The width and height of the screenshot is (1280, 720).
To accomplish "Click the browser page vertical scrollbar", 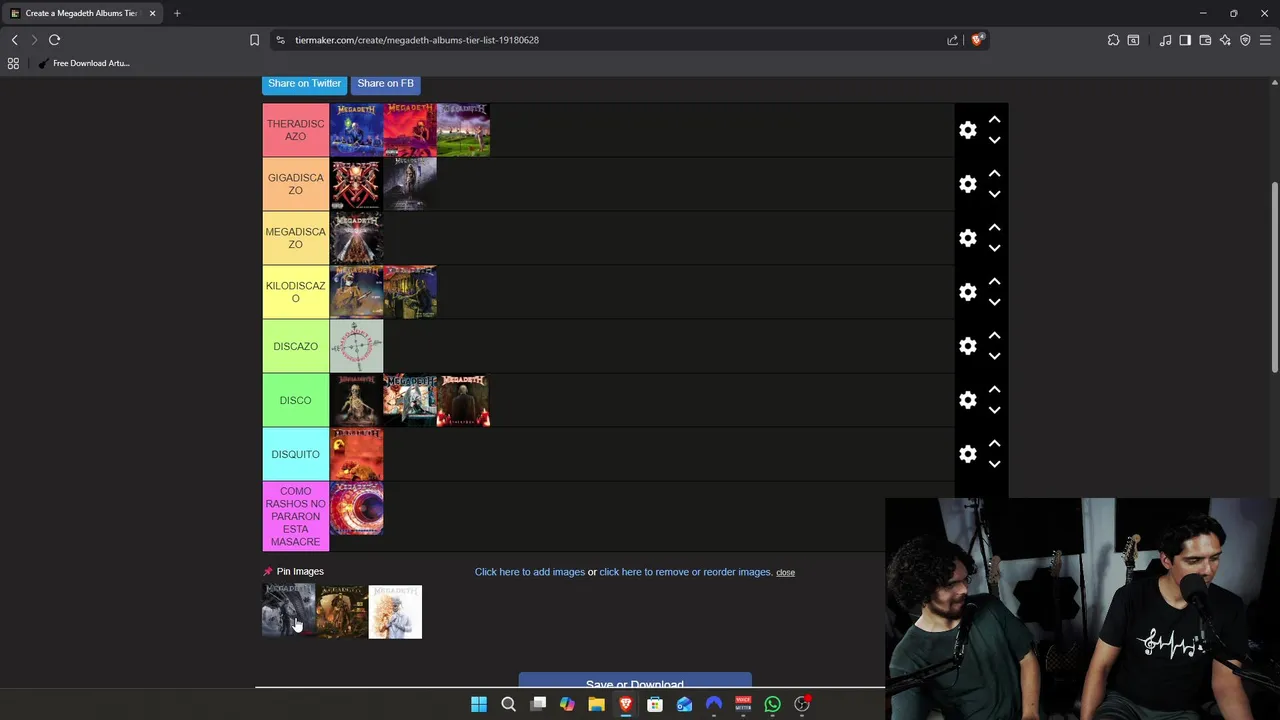I will pos(1274,280).
